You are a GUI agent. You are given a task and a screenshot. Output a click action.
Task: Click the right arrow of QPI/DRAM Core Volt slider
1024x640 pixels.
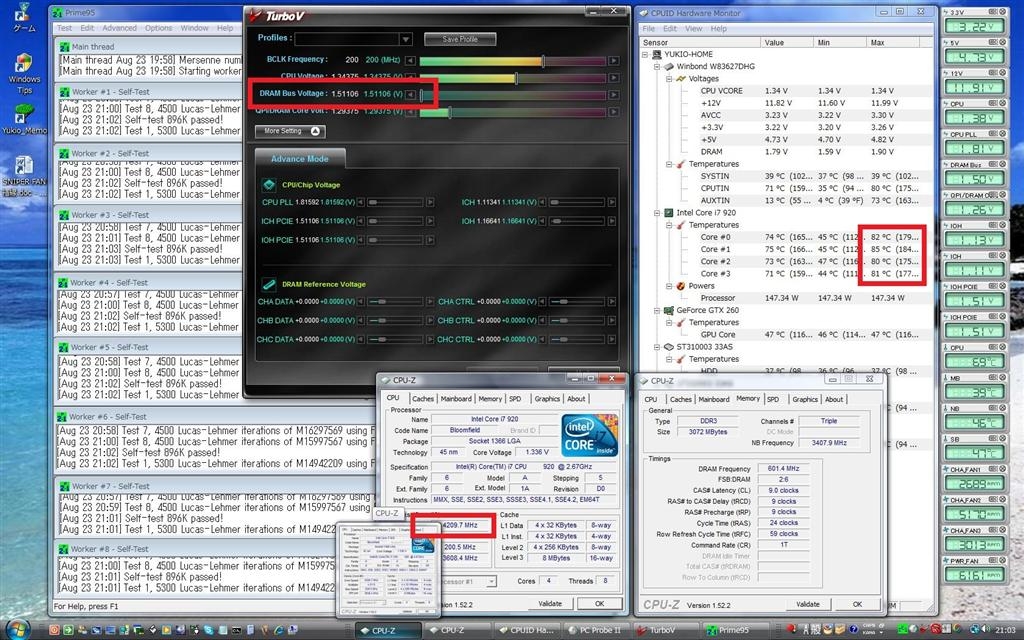click(614, 112)
